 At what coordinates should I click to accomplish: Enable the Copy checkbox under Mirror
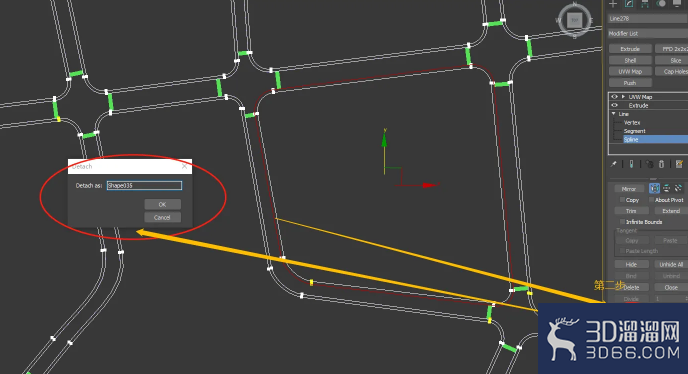click(x=622, y=200)
